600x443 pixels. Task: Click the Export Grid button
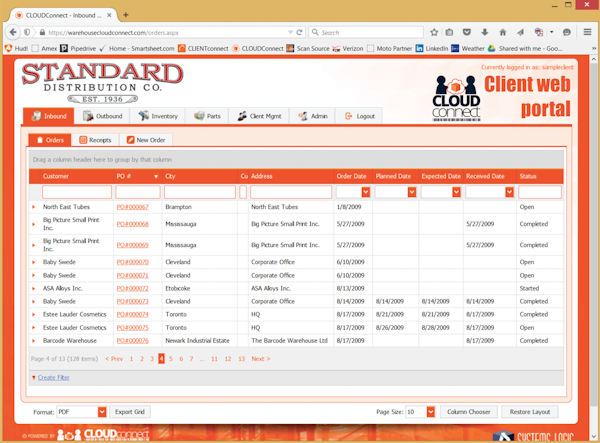[130, 412]
